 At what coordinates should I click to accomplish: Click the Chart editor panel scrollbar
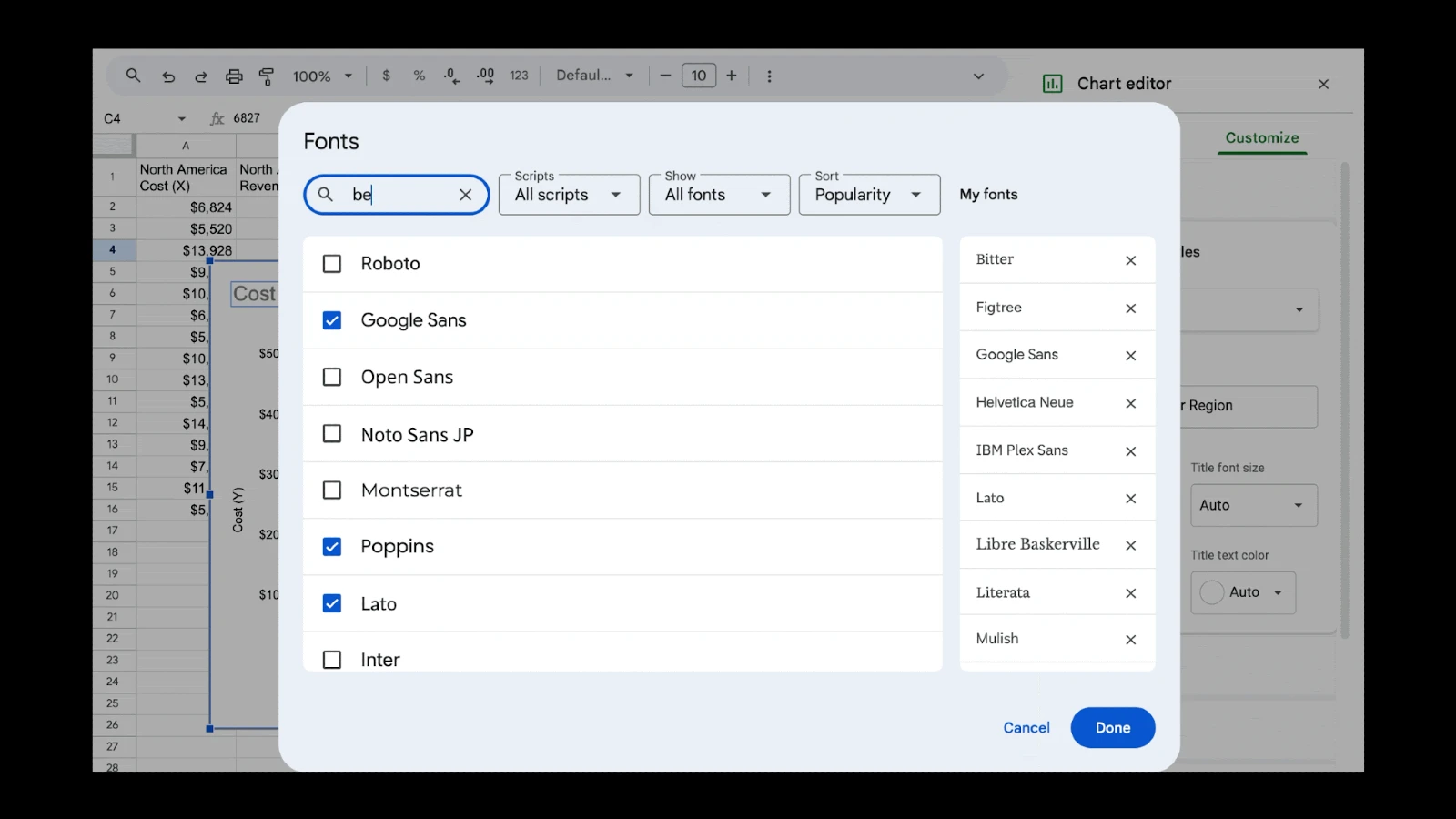pos(1344,400)
